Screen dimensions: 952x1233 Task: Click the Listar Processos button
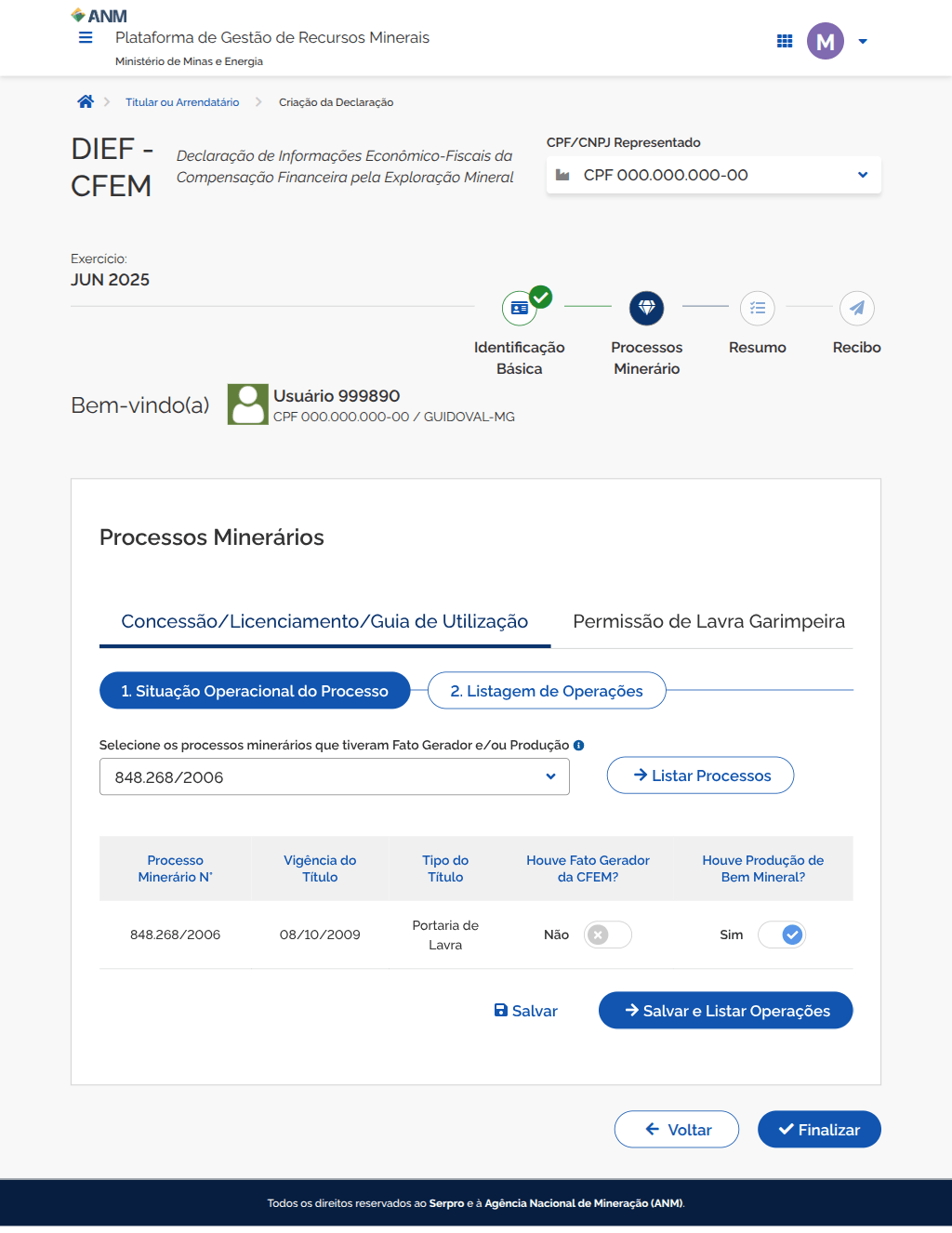(x=700, y=776)
